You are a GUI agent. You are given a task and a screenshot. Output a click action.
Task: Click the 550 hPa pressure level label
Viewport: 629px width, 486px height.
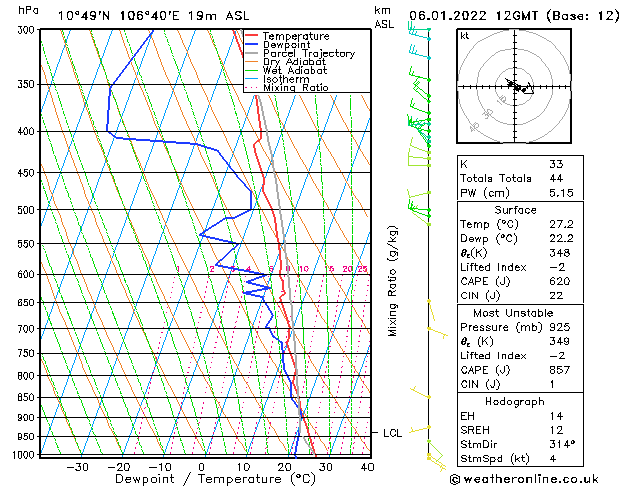click(28, 244)
